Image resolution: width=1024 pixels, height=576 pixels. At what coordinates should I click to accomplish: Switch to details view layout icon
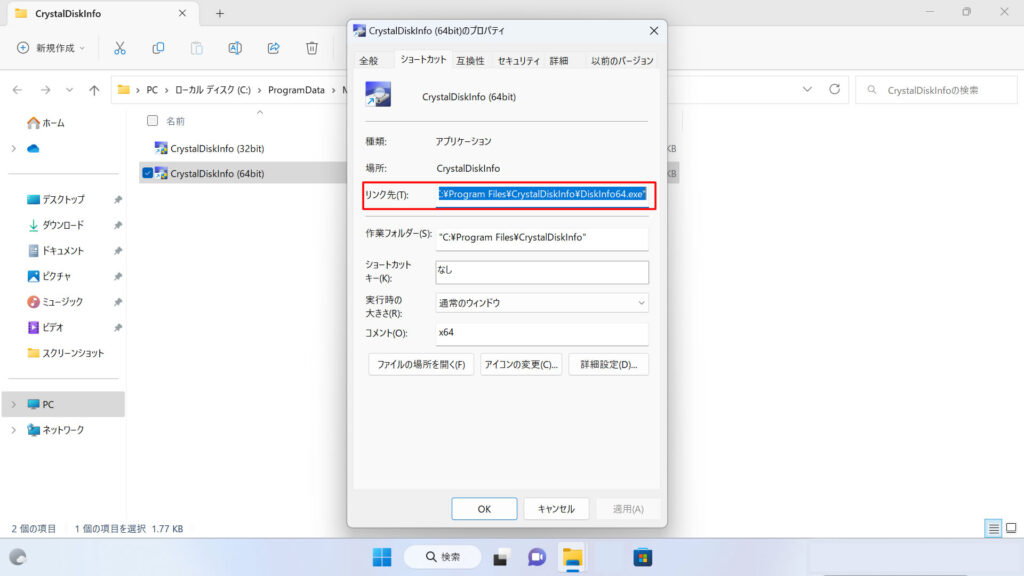pos(993,528)
